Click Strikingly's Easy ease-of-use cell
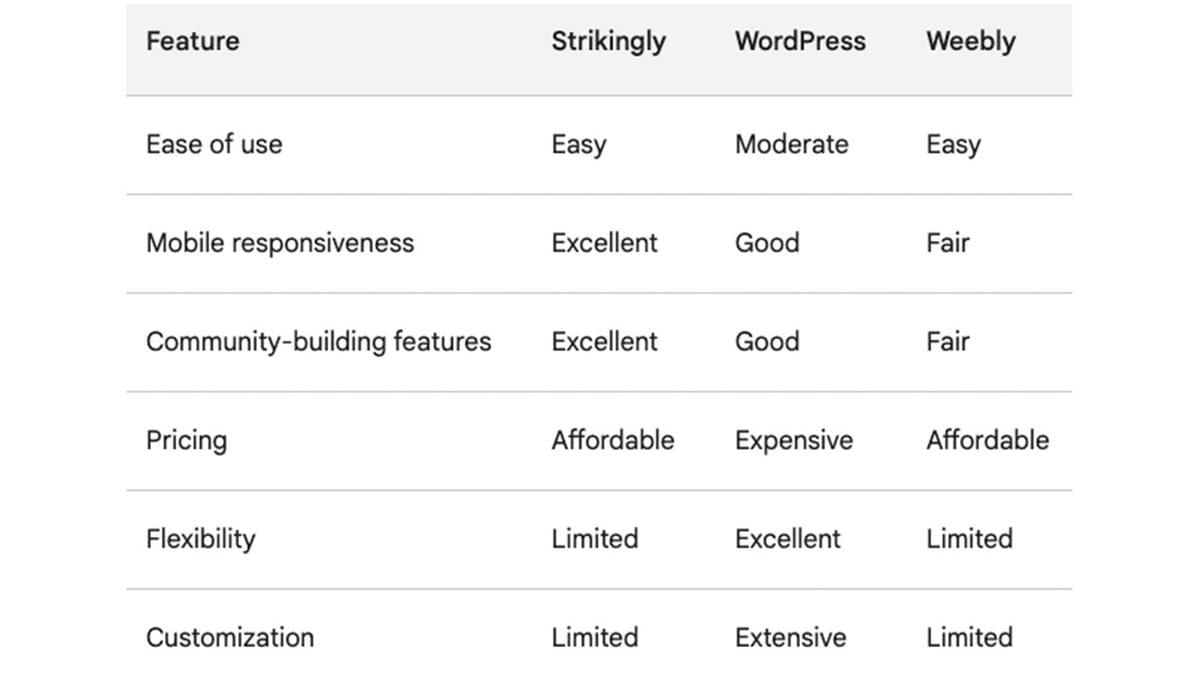This screenshot has height=675, width=1200. [x=578, y=144]
